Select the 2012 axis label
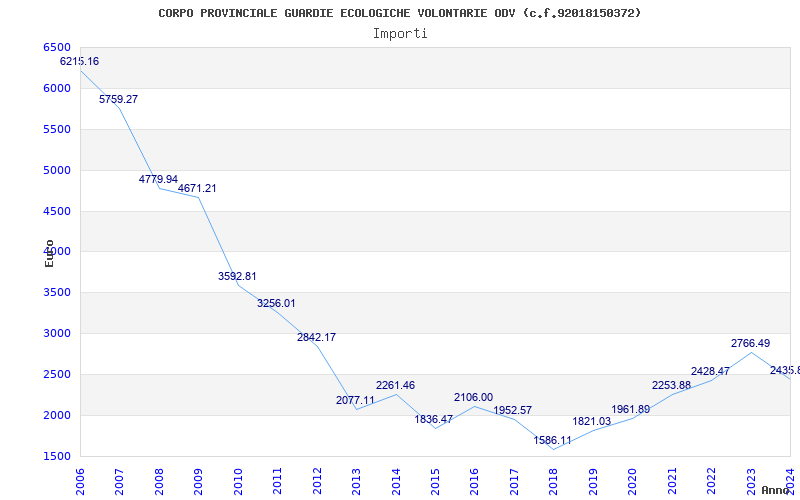Screen dimensions: 800x500 (x=316, y=482)
